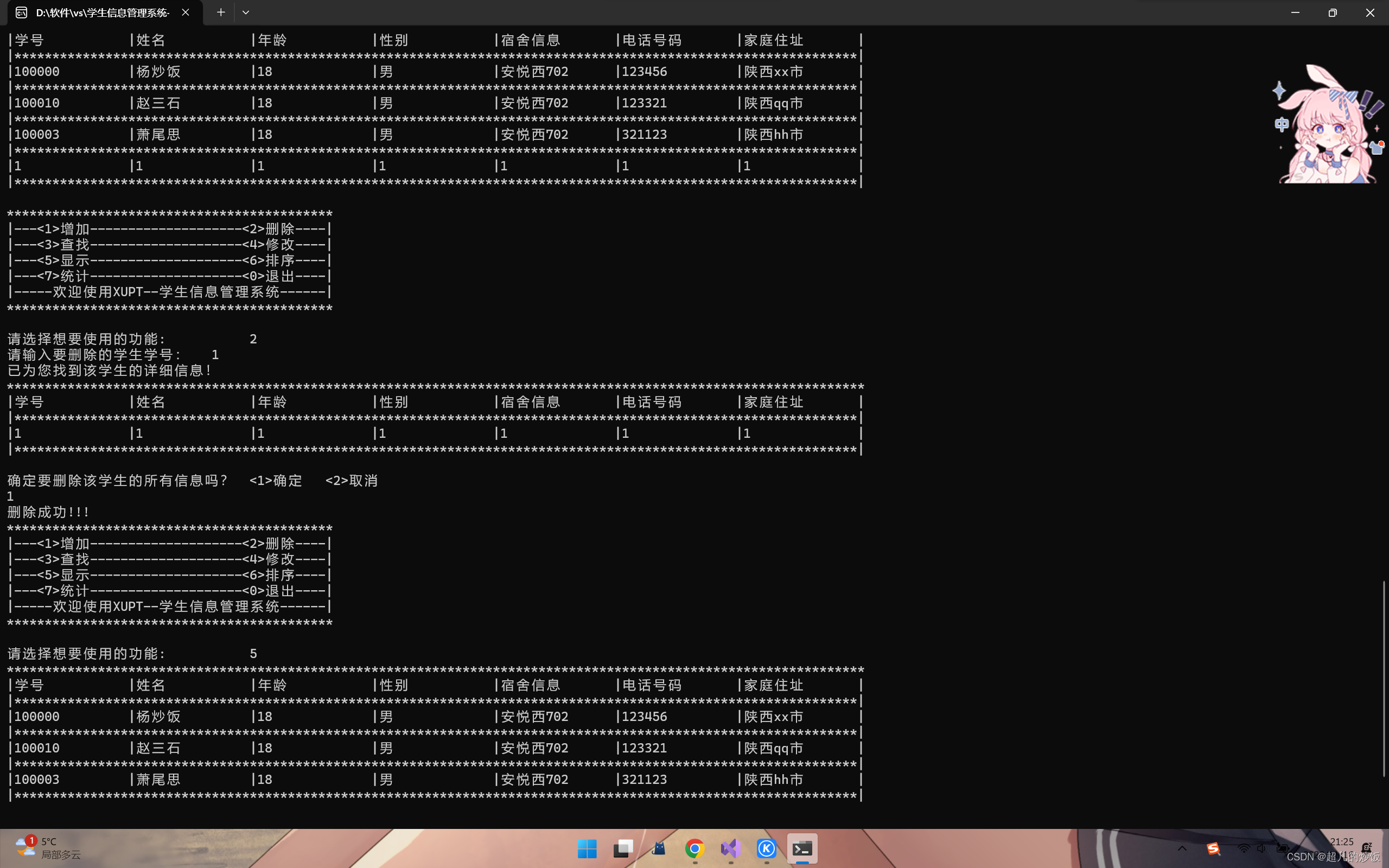Viewport: 1389px width, 868px height.
Task: Open the Windows Start menu
Action: coord(587,848)
